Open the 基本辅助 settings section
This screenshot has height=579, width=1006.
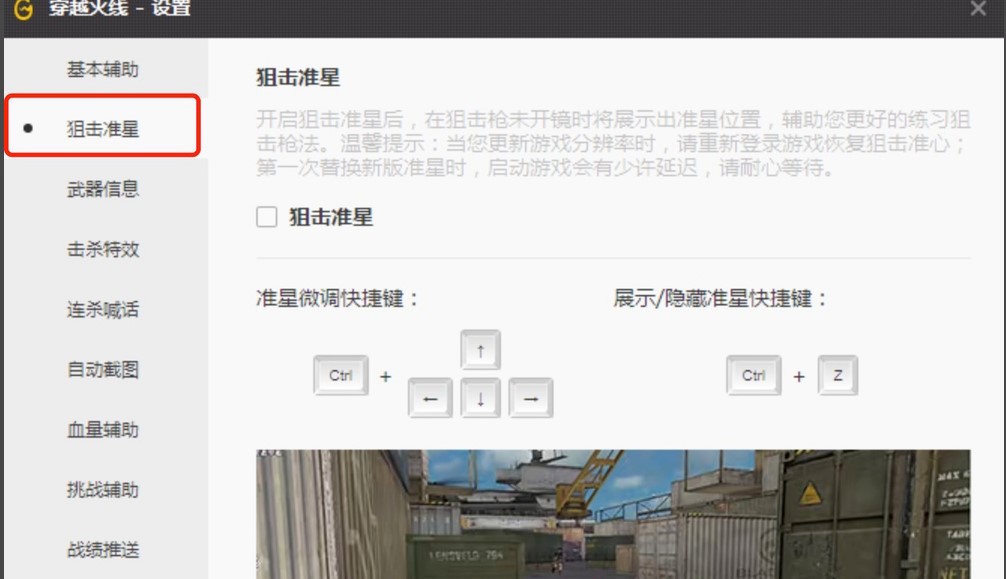103,69
